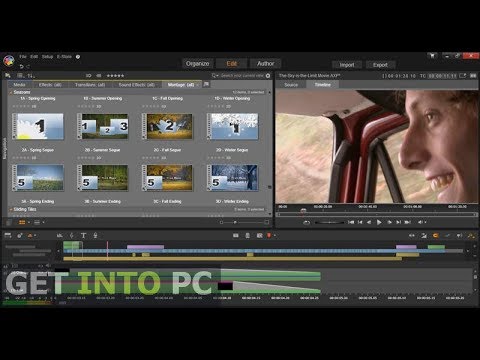
Task: Click the preview scrubber bar
Action: click(377, 214)
